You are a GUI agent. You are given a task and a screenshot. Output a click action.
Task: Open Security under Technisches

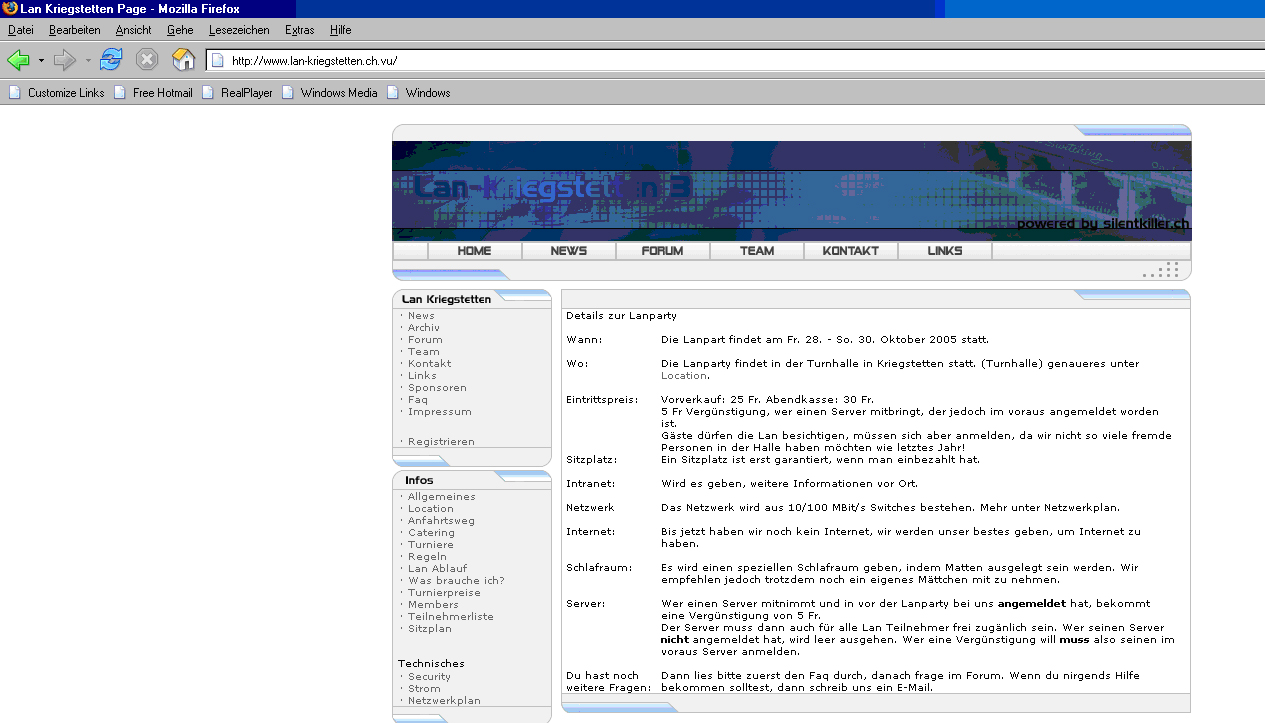pos(430,677)
